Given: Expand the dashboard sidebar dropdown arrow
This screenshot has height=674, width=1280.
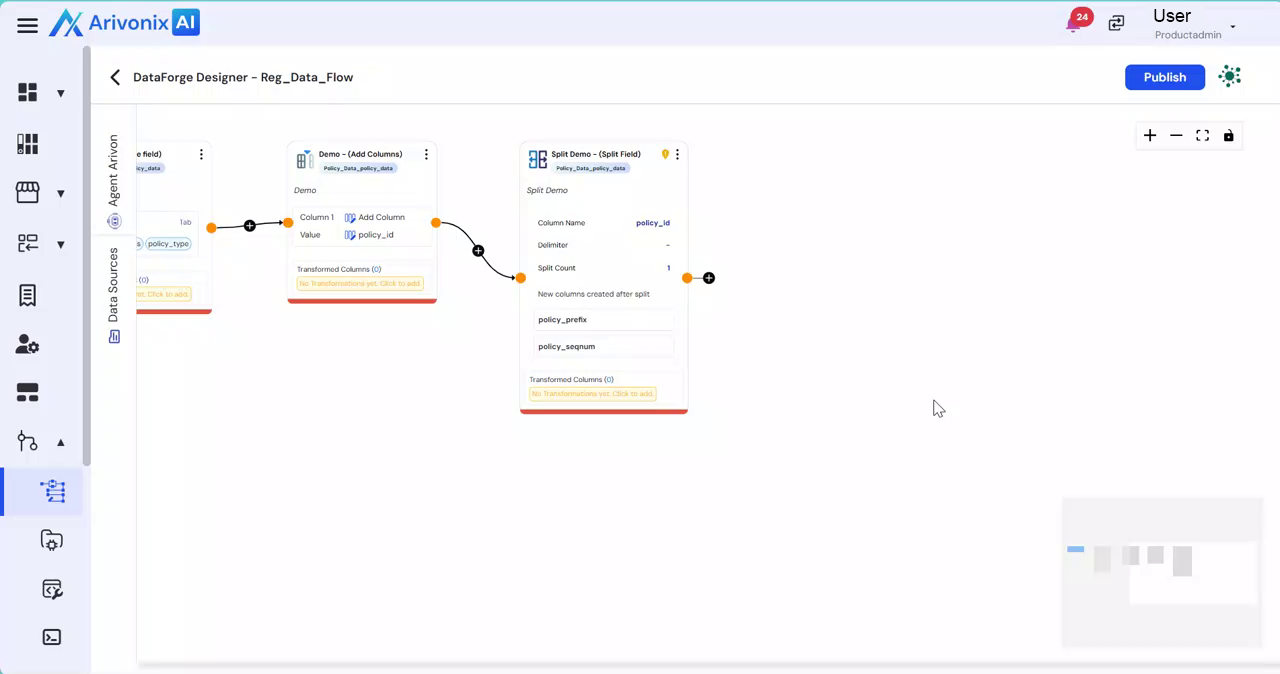Looking at the screenshot, I should (x=61, y=93).
